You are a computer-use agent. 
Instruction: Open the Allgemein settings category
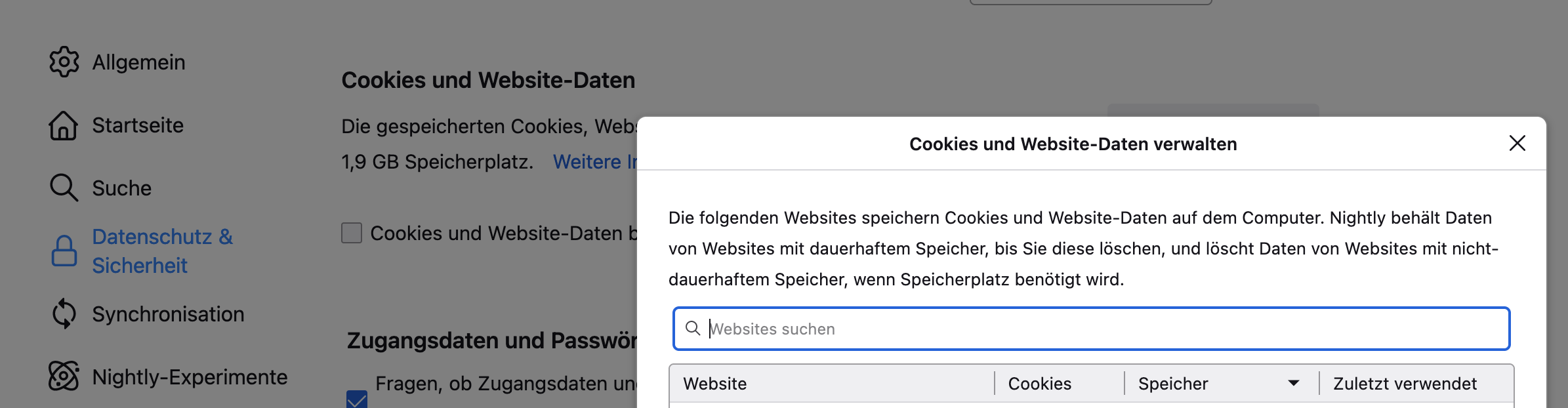(x=138, y=62)
